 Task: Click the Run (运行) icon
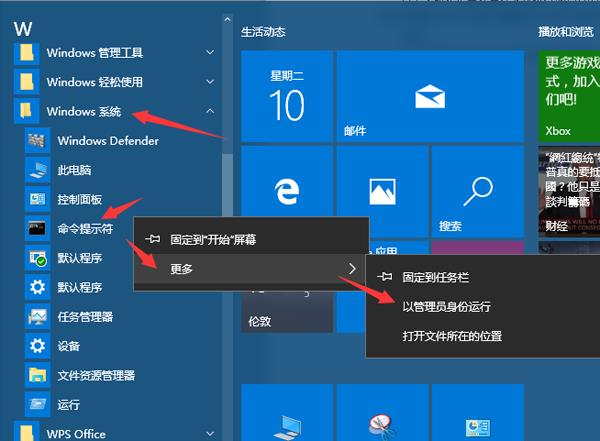38,404
